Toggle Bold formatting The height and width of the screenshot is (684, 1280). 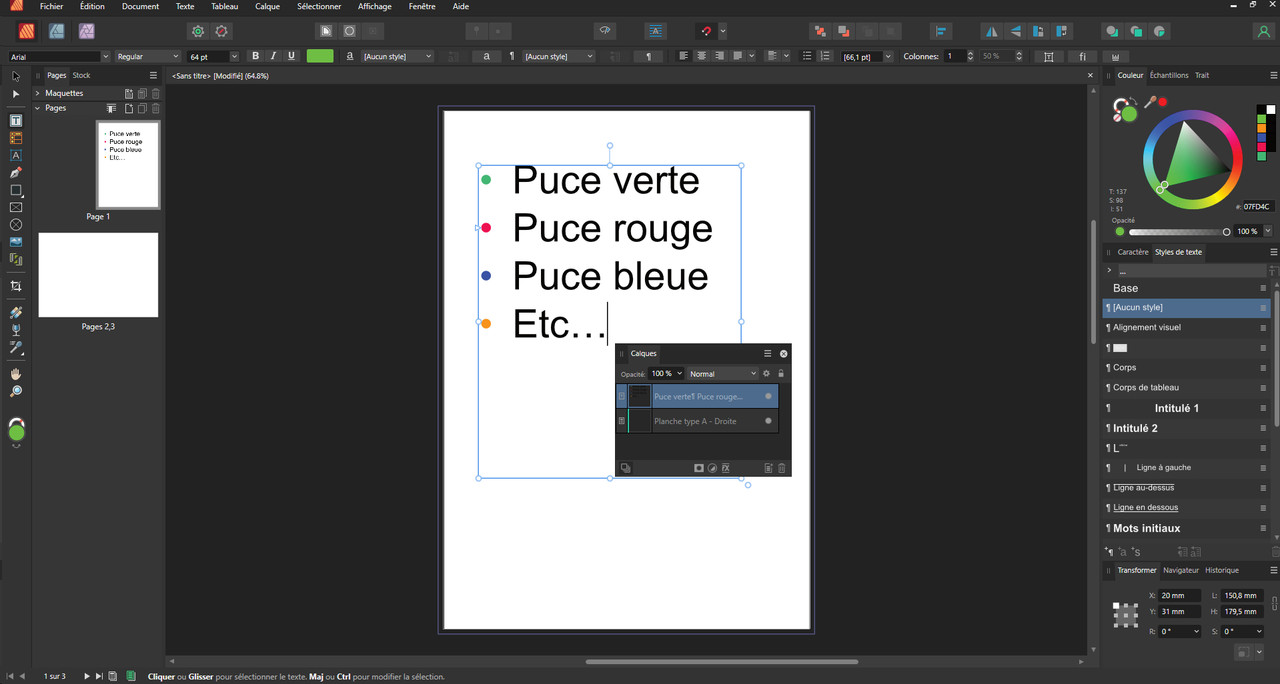[x=255, y=56]
